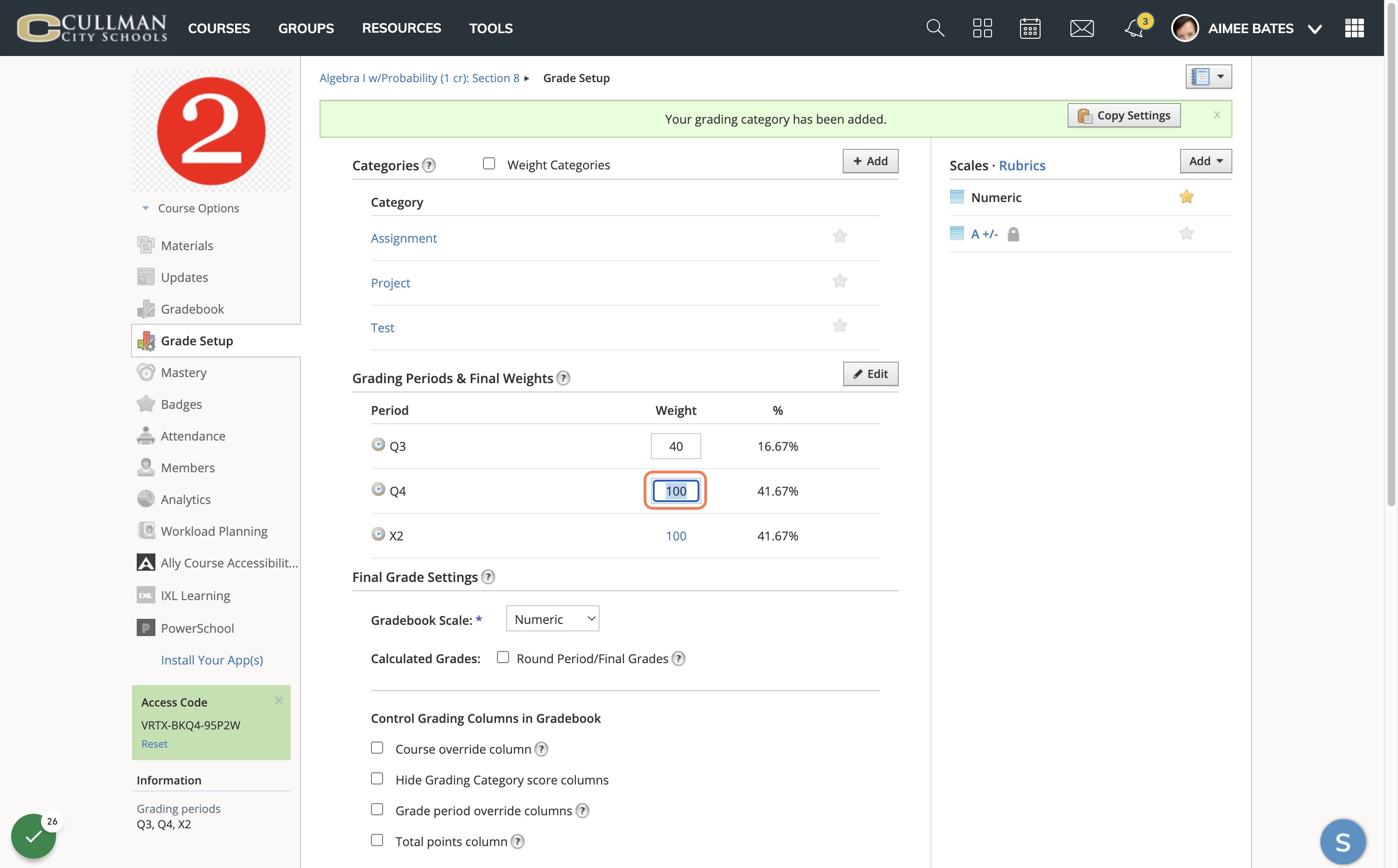Open the Groups menu
1398x868 pixels.
point(306,28)
